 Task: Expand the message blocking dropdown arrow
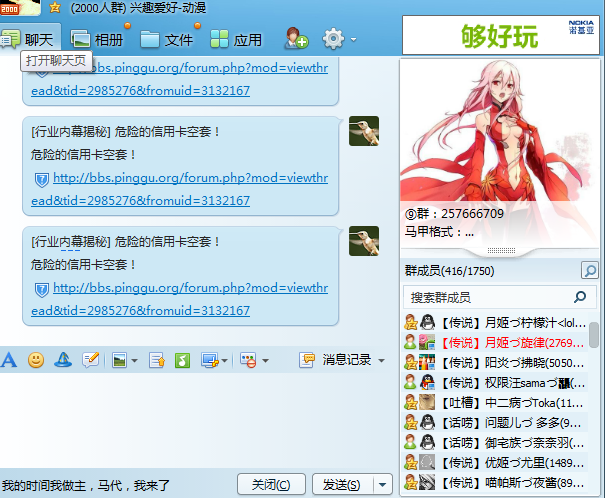[x=265, y=361]
